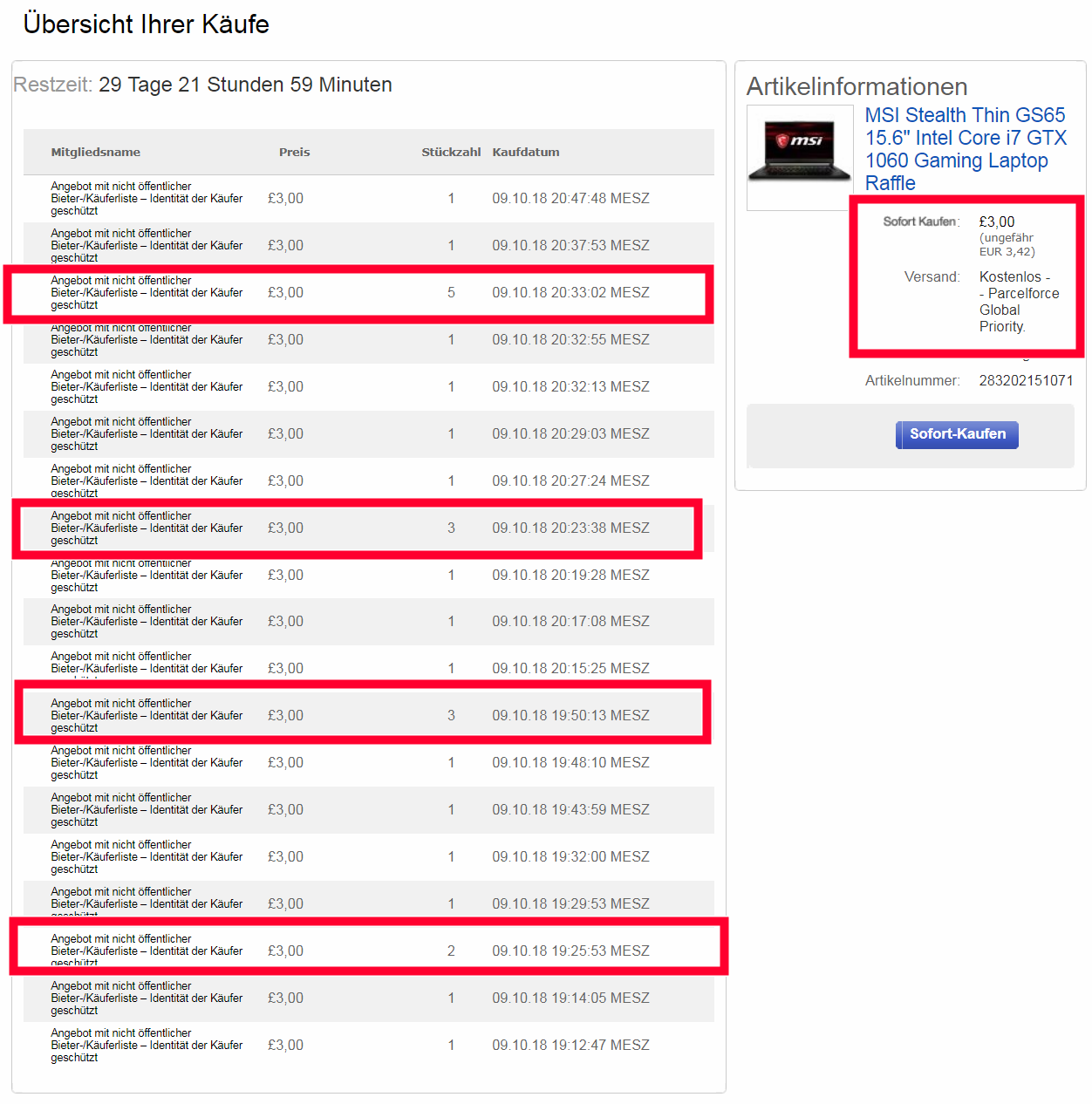Viewport: 1092px width, 1104px height.
Task: Click the Kaufdatum column header
Action: pos(526,152)
